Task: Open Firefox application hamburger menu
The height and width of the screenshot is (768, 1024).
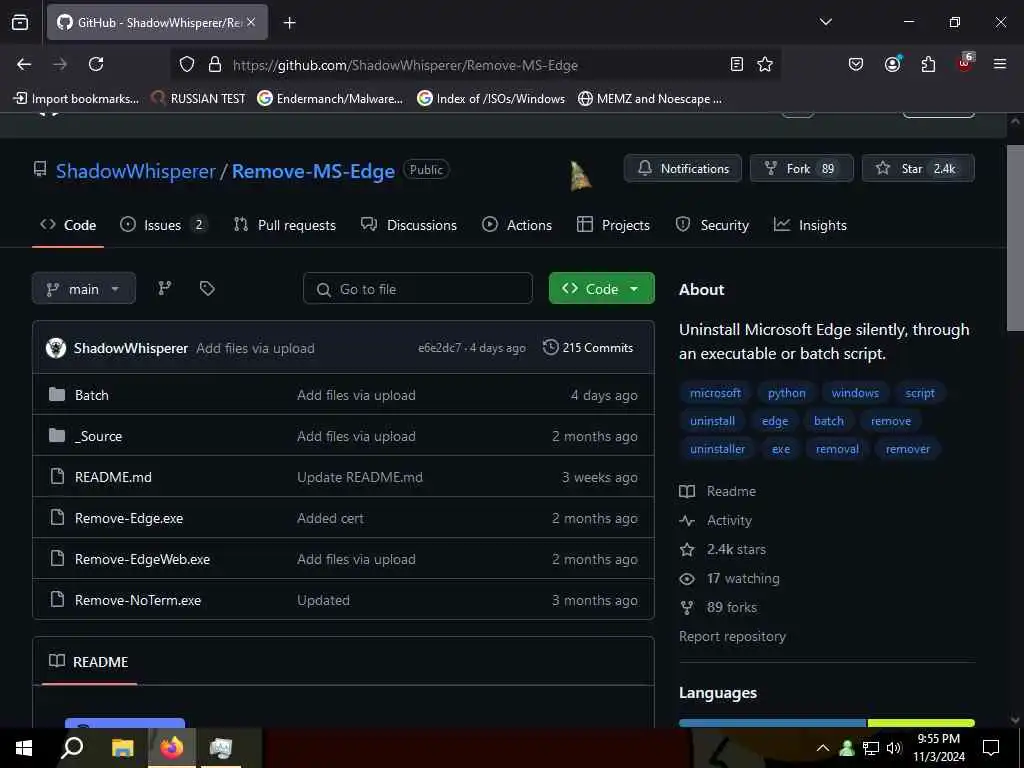Action: pos(1000,64)
